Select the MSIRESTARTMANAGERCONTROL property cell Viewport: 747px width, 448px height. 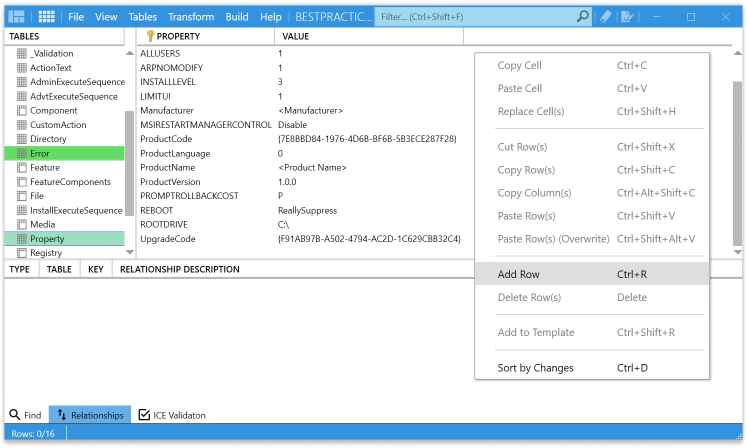205,125
